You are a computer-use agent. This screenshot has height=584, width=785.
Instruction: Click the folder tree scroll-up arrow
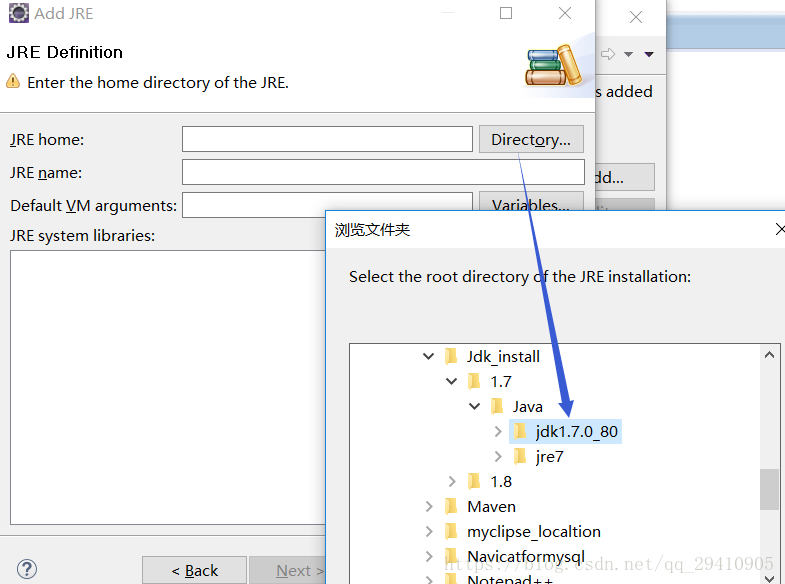click(769, 355)
